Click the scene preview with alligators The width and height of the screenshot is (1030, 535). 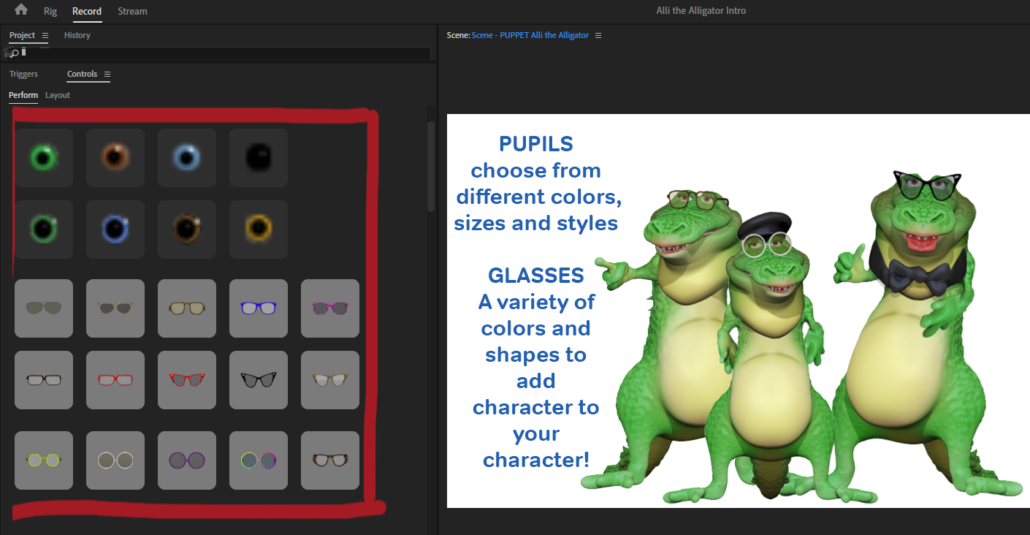(738, 311)
